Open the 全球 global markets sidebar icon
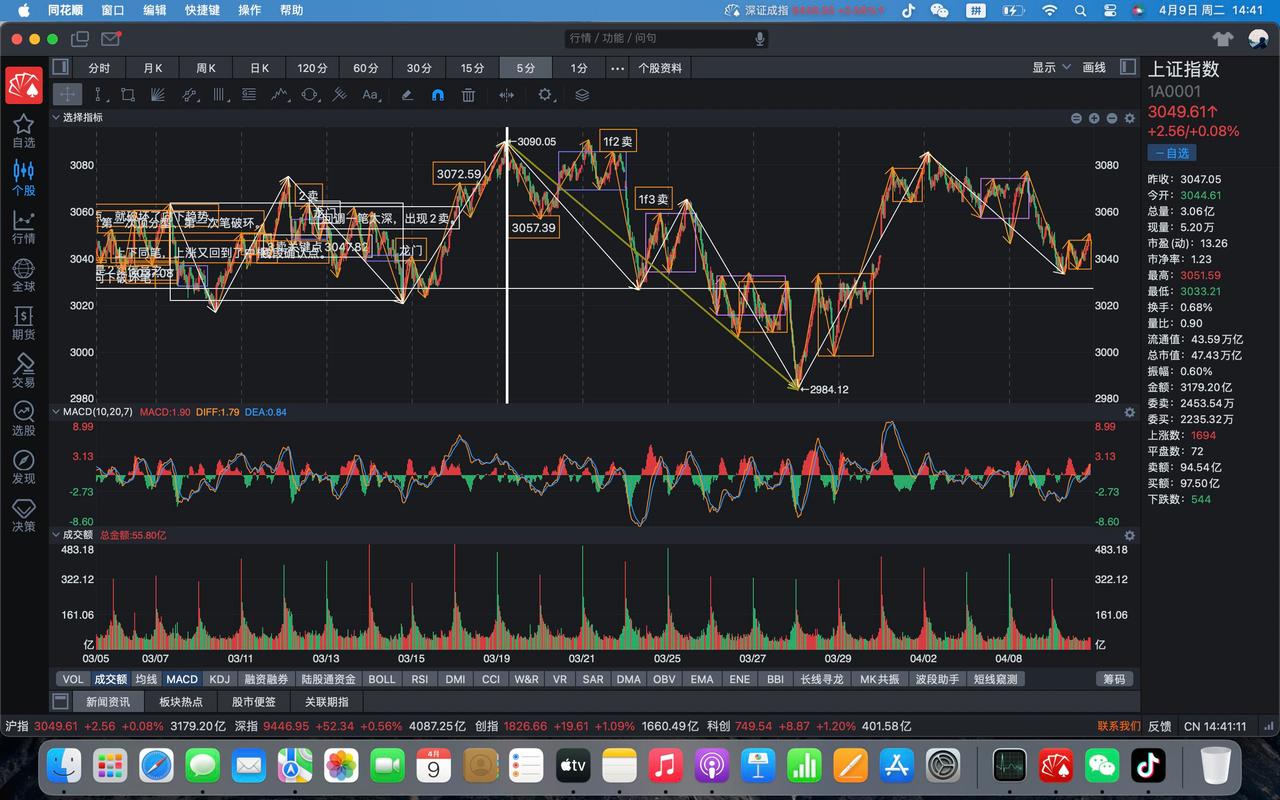1280x800 pixels. (x=23, y=275)
